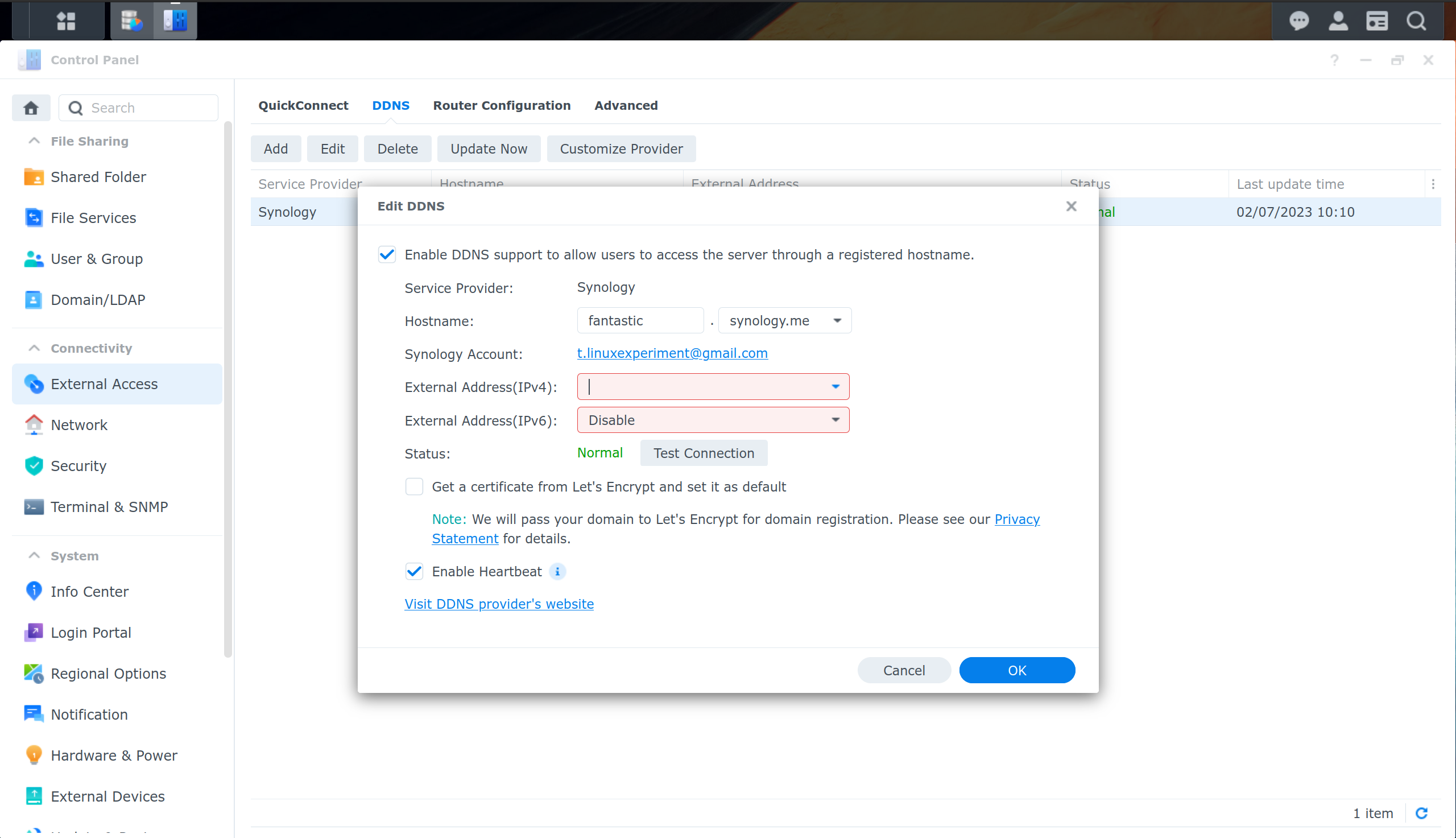Screen dimensions: 1456x838
Task: Expand the External Address IPv6 dropdown
Action: coord(836,419)
